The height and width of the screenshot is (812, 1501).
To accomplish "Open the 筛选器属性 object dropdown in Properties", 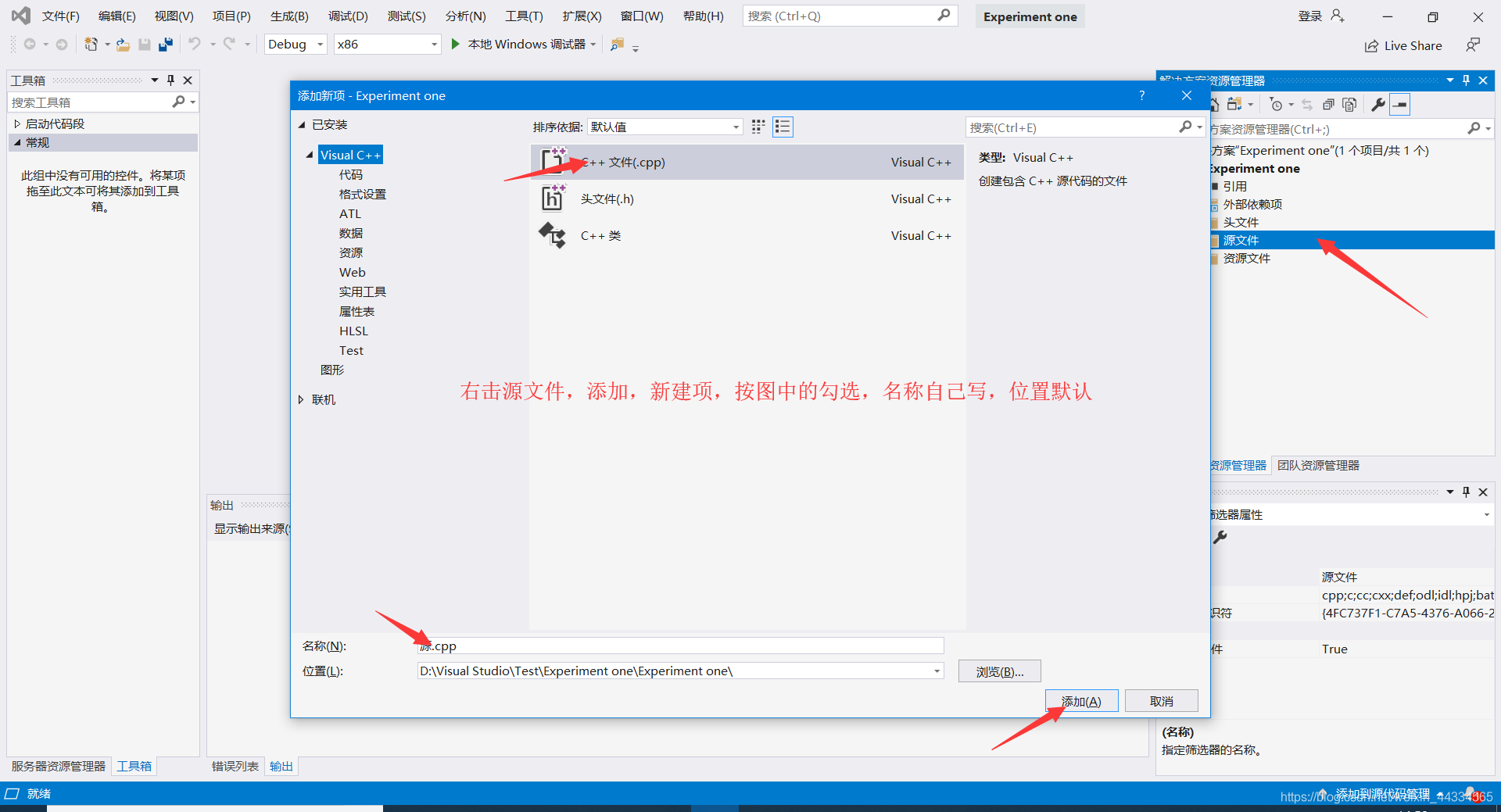I will [1486, 514].
